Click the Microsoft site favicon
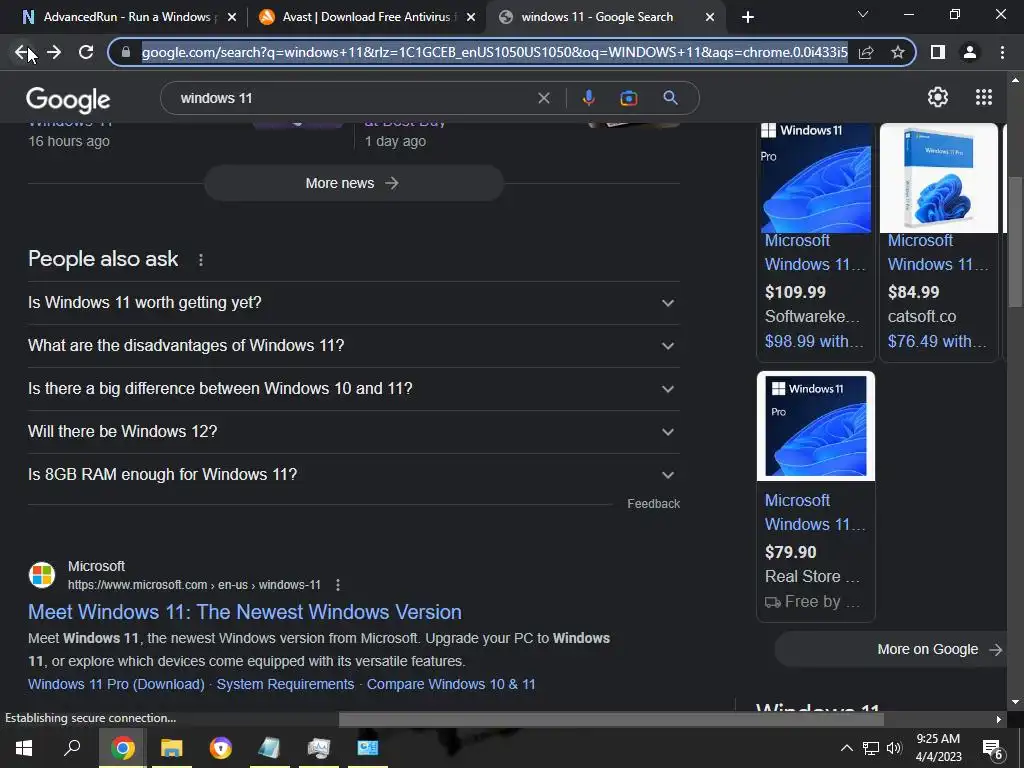The image size is (1024, 768). point(42,575)
